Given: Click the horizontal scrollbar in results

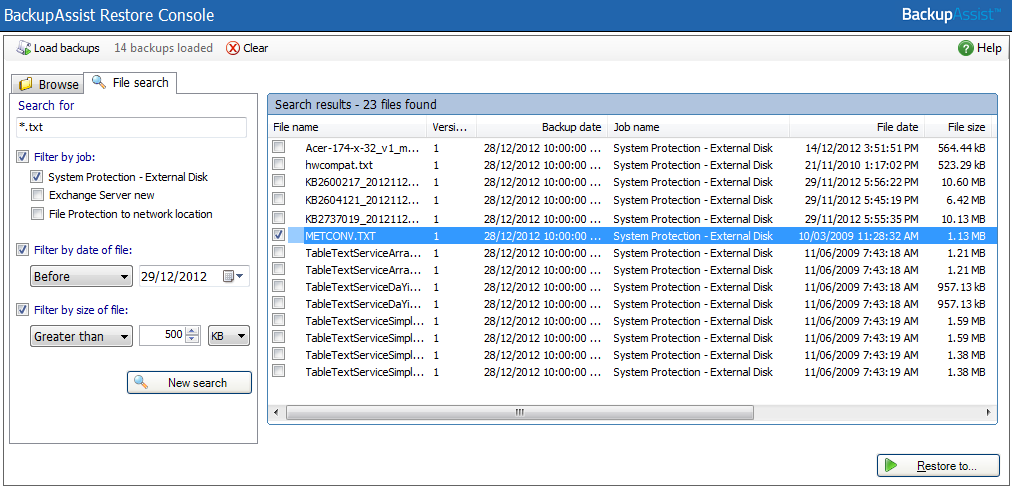Looking at the screenshot, I should pos(519,412).
